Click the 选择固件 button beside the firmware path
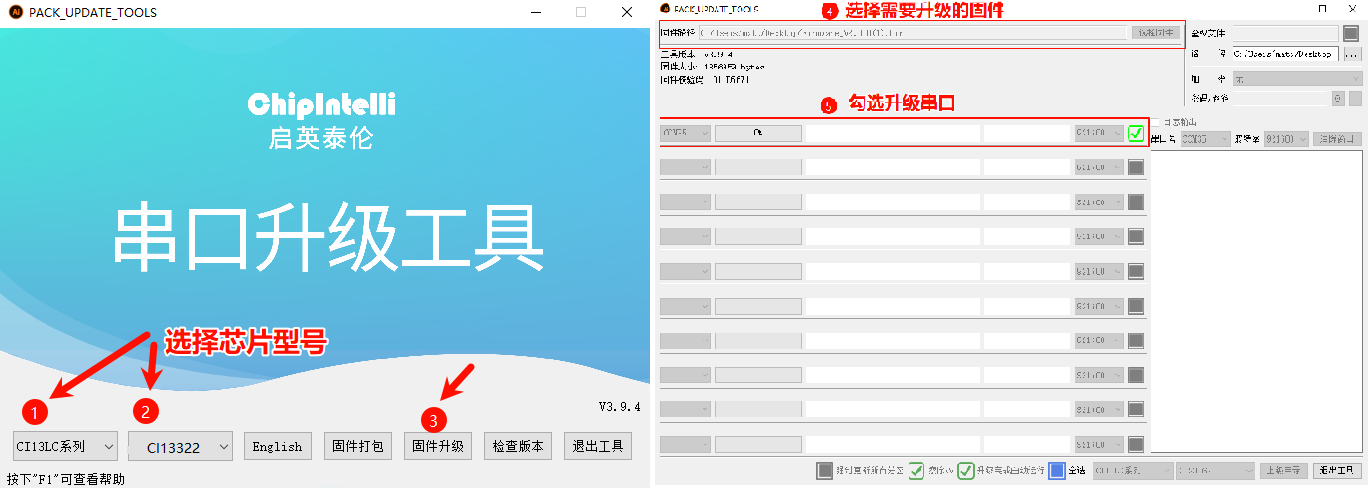This screenshot has height=491, width=1370. tap(1155, 33)
